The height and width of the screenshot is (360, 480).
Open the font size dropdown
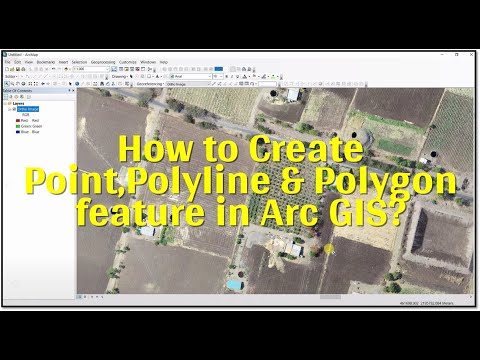pos(221,76)
